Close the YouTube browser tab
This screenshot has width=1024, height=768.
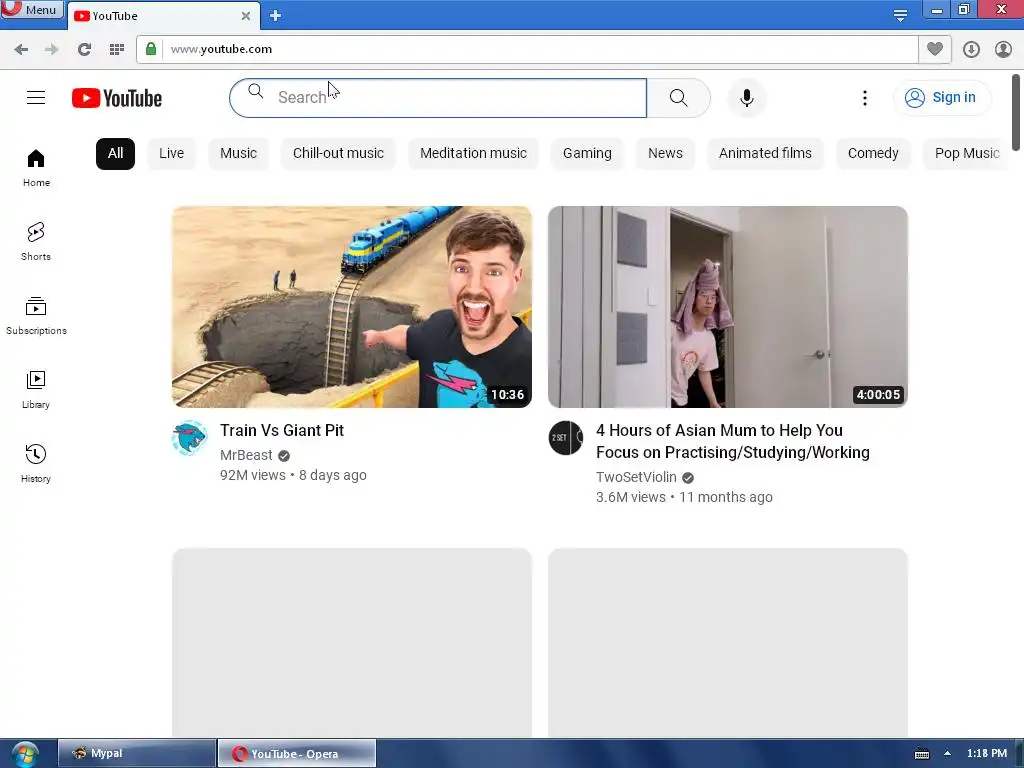click(x=246, y=16)
